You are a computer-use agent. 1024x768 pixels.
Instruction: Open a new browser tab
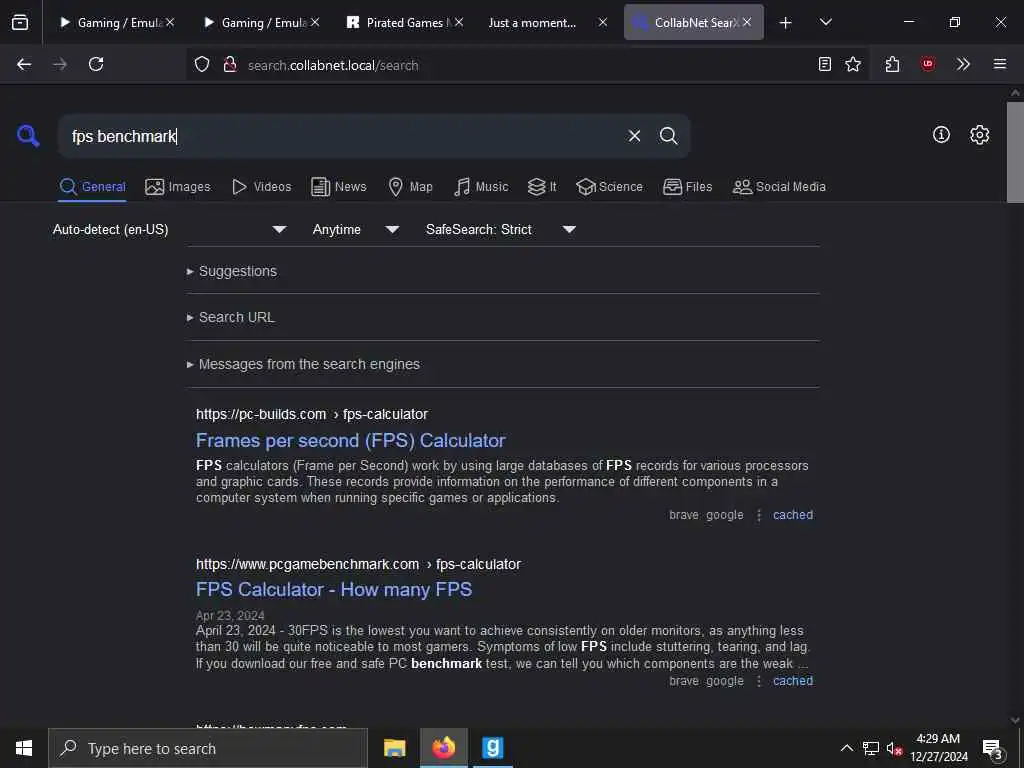click(x=786, y=23)
